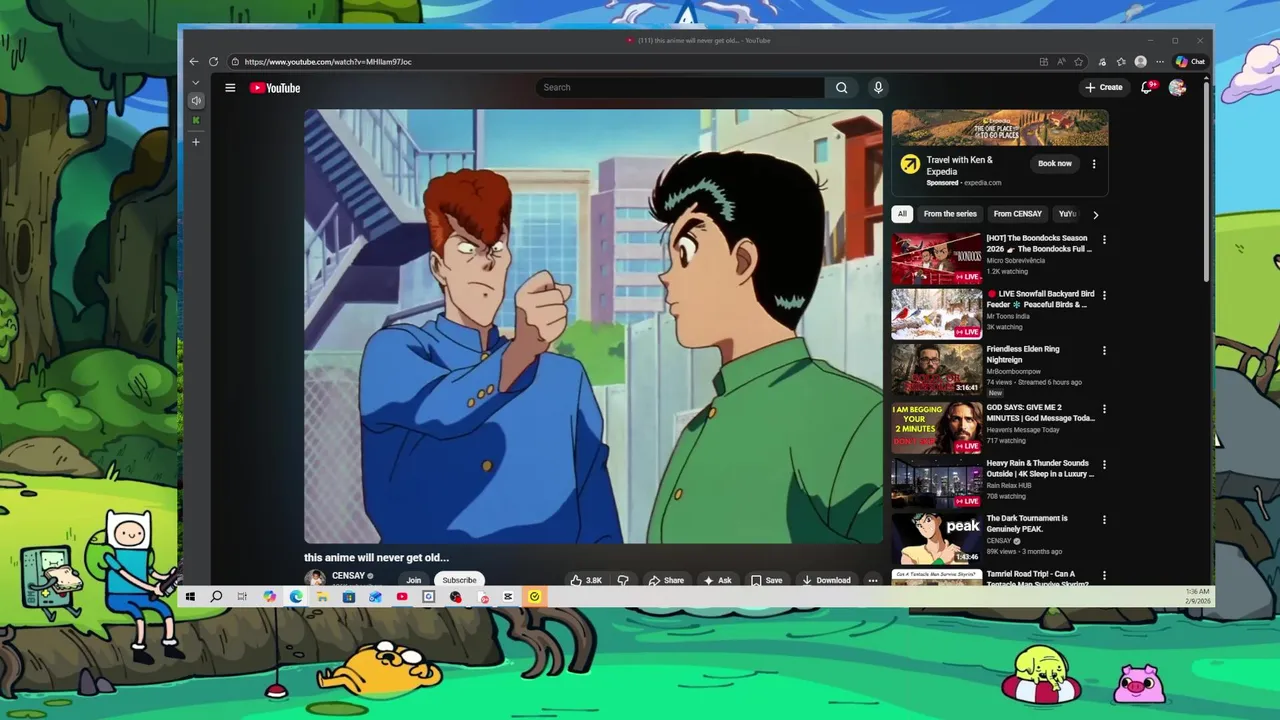Click the Join membership button
The width and height of the screenshot is (1280, 720).
tap(413, 580)
